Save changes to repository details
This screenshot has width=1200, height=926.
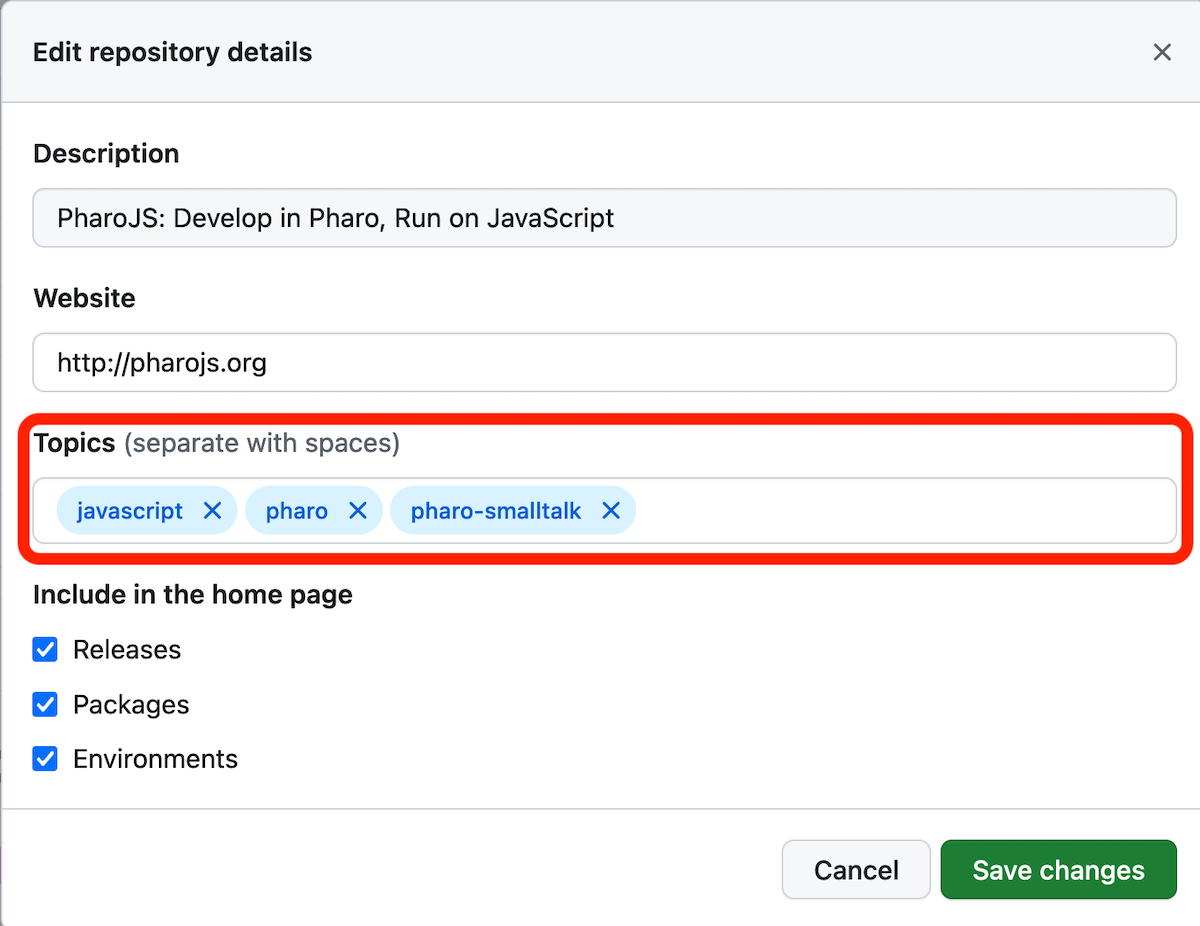1058,870
